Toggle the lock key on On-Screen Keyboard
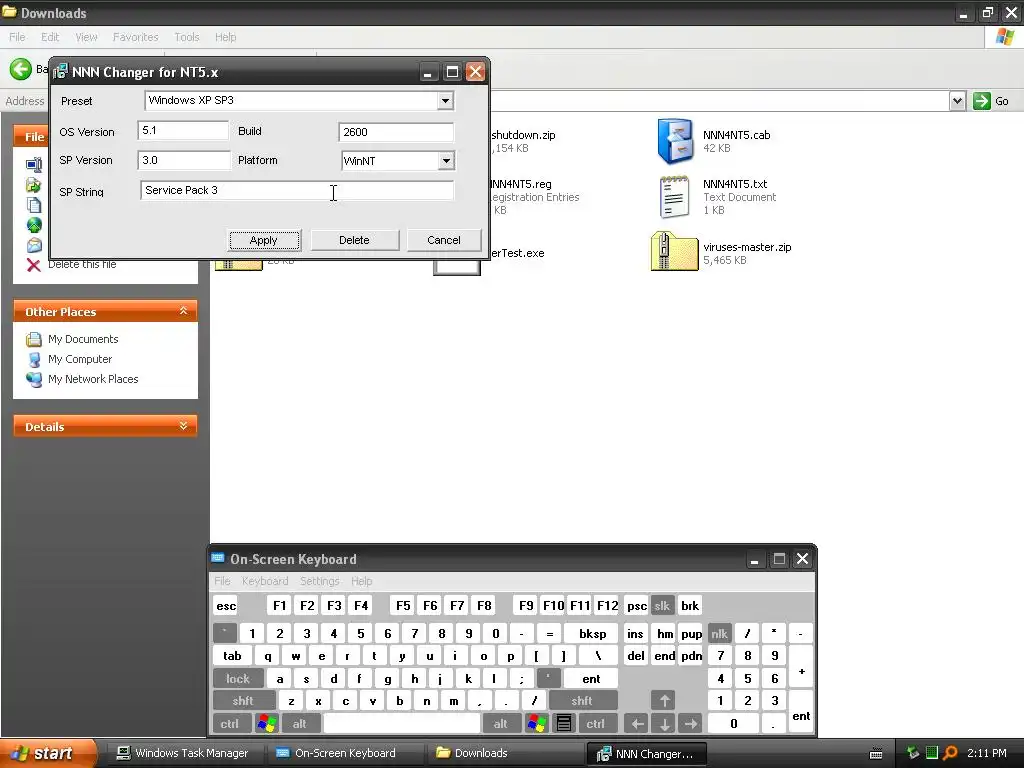Screen dimensions: 1024x768 tap(238, 679)
